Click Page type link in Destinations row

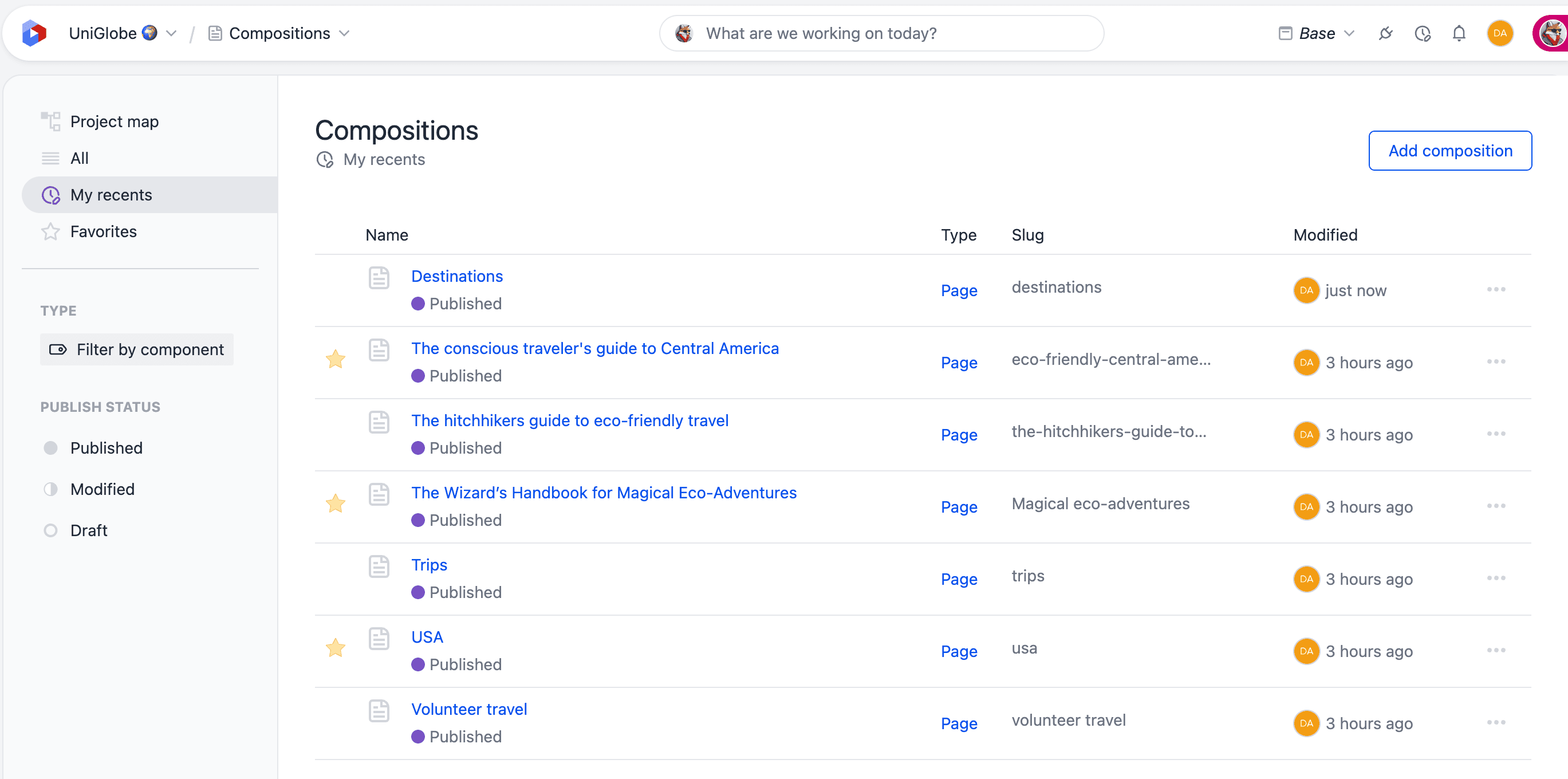pyautogui.click(x=959, y=290)
